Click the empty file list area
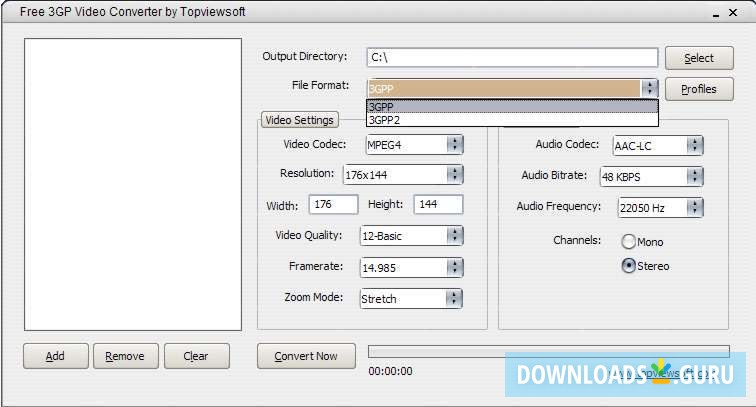This screenshot has height=407, width=756. 133,185
